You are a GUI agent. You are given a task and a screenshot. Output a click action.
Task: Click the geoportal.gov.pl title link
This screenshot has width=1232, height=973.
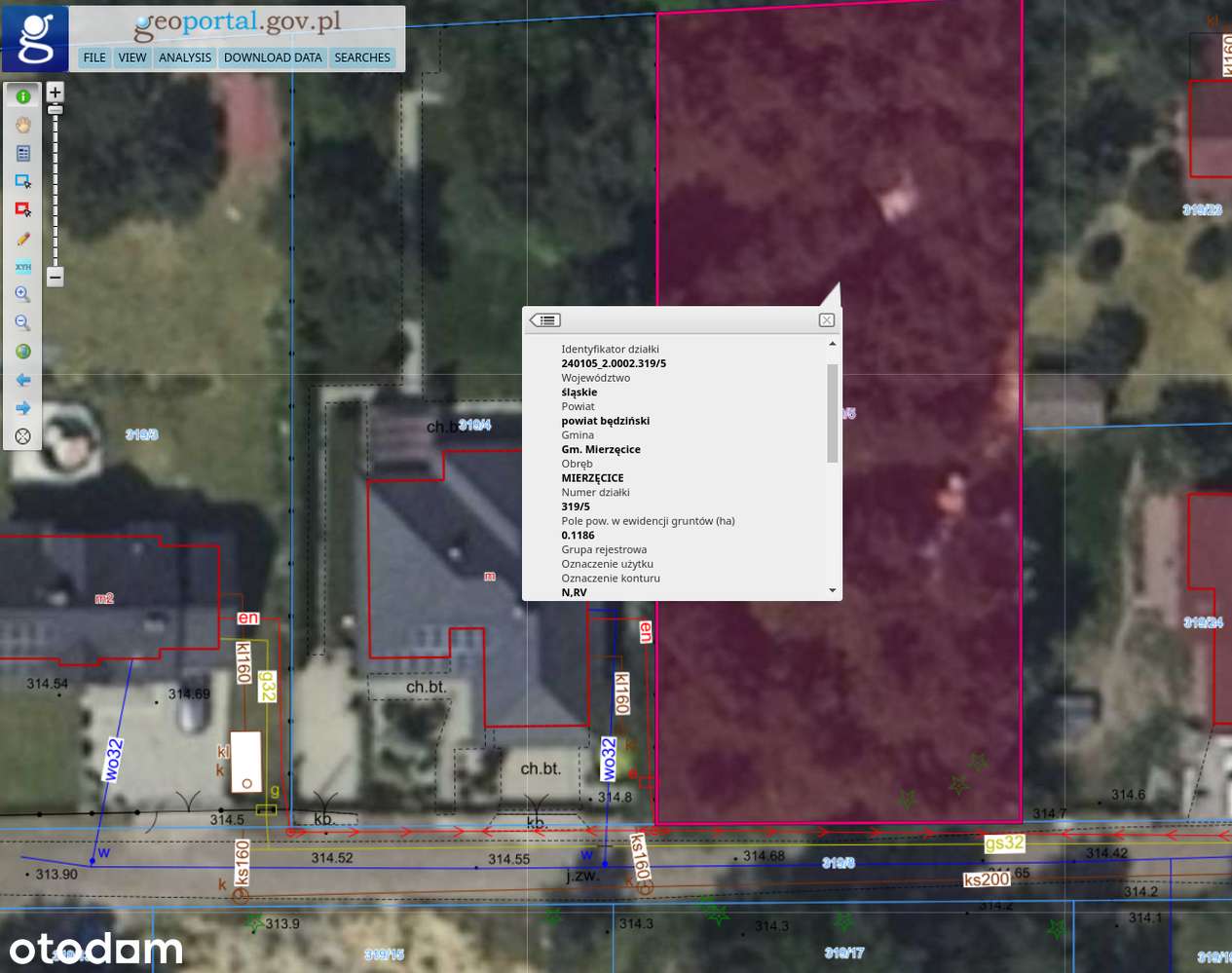tap(238, 24)
